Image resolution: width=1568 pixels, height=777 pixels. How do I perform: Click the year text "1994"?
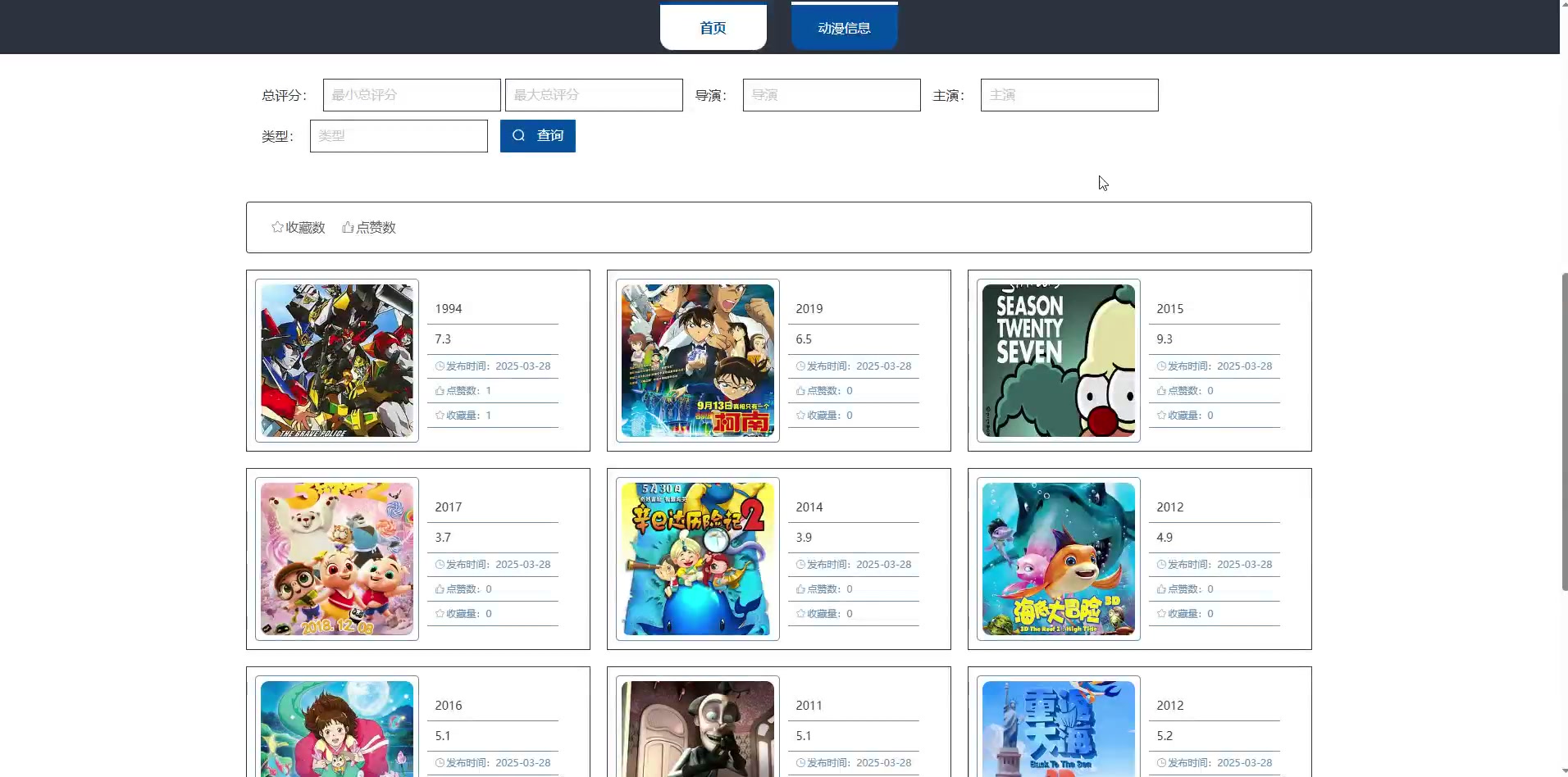(x=449, y=309)
